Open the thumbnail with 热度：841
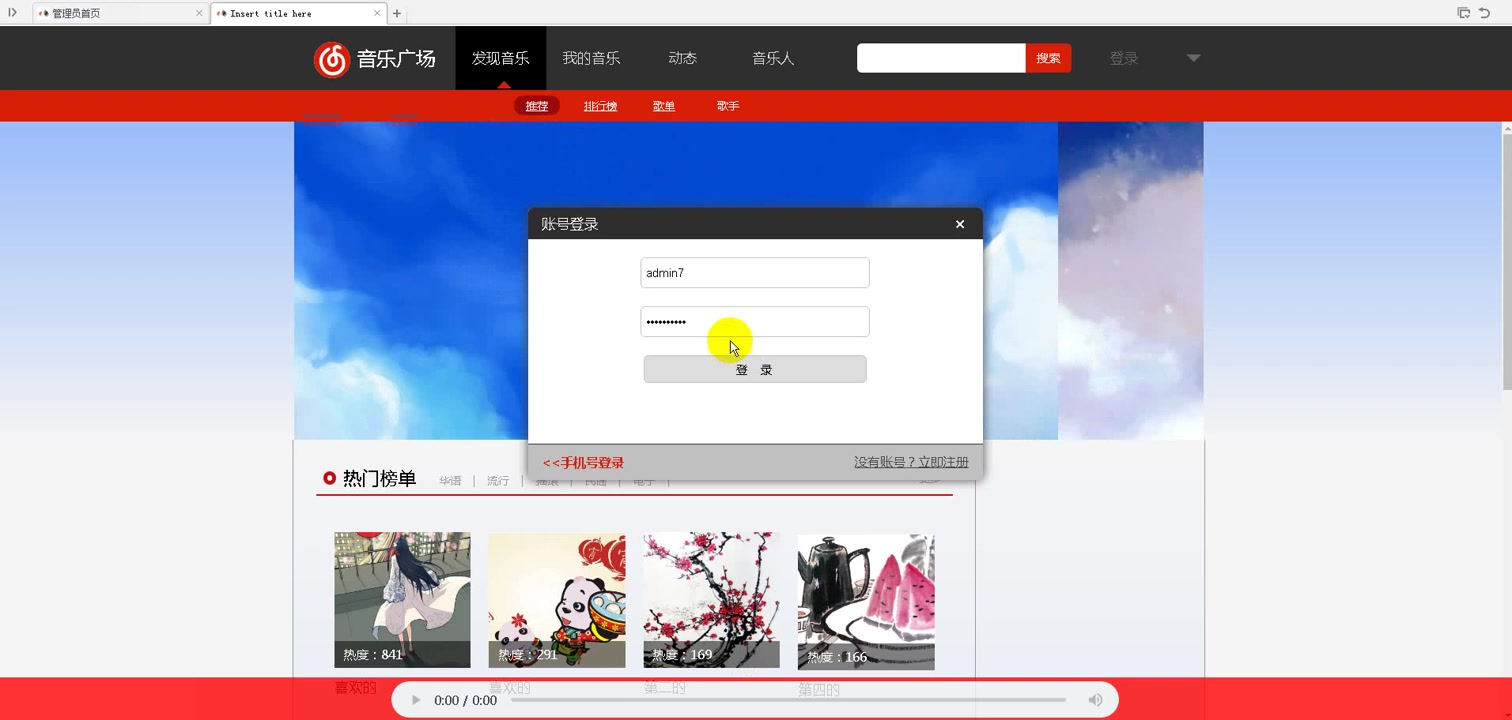 (x=402, y=600)
